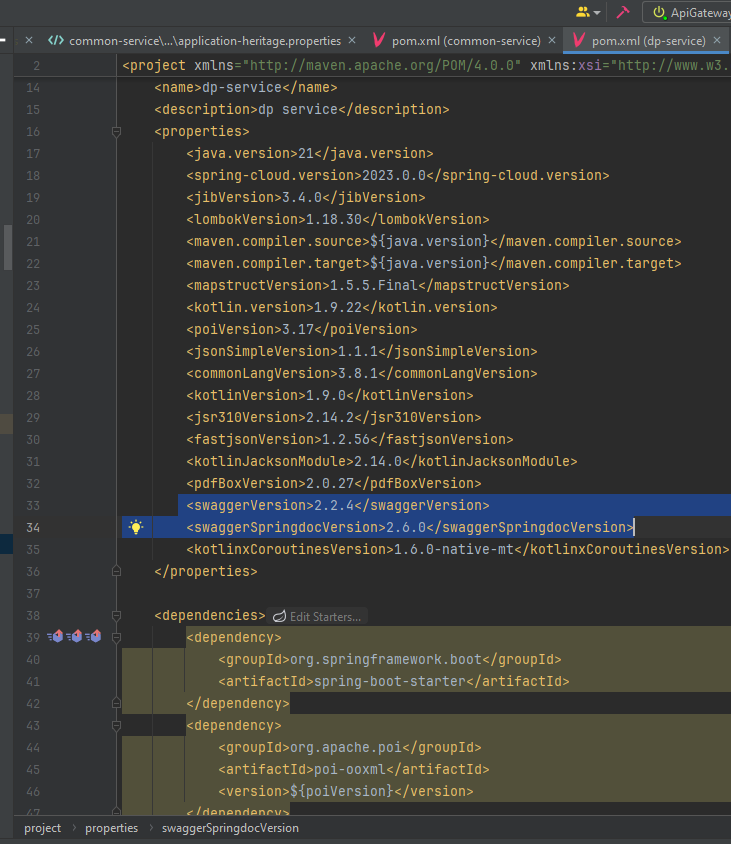Collapse the dependencies block fold marker at line 38
This screenshot has width=731, height=844.
click(x=116, y=615)
